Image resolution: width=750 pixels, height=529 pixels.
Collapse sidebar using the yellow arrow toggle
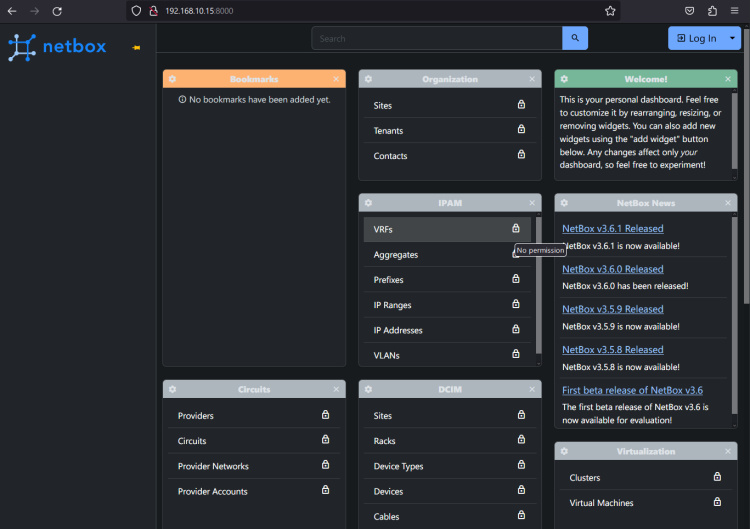coord(136,47)
